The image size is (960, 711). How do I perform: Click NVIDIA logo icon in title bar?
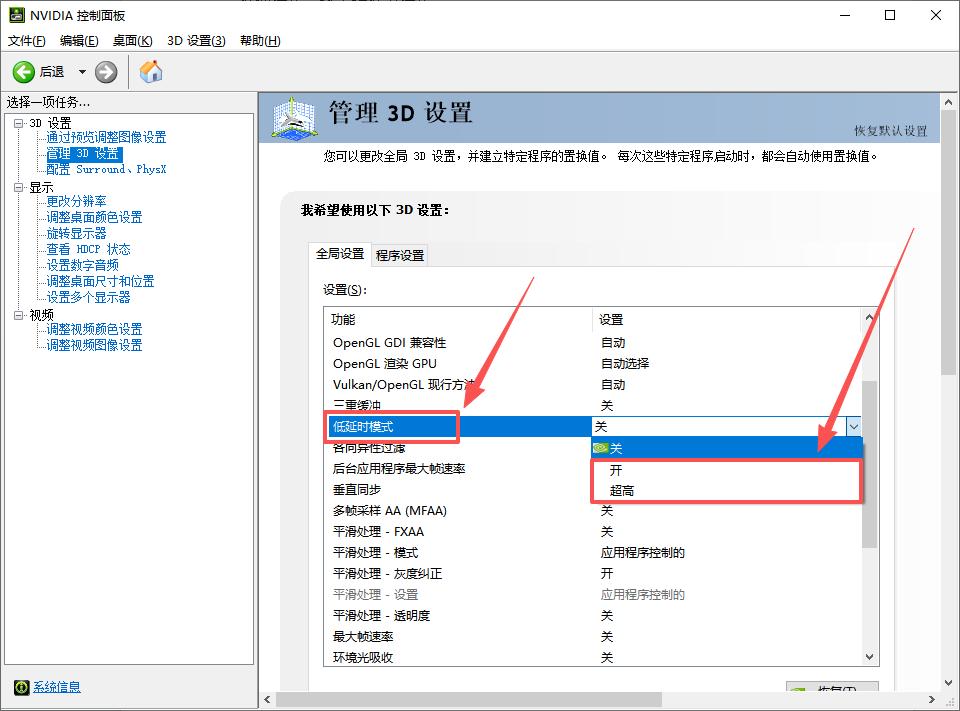coord(17,15)
